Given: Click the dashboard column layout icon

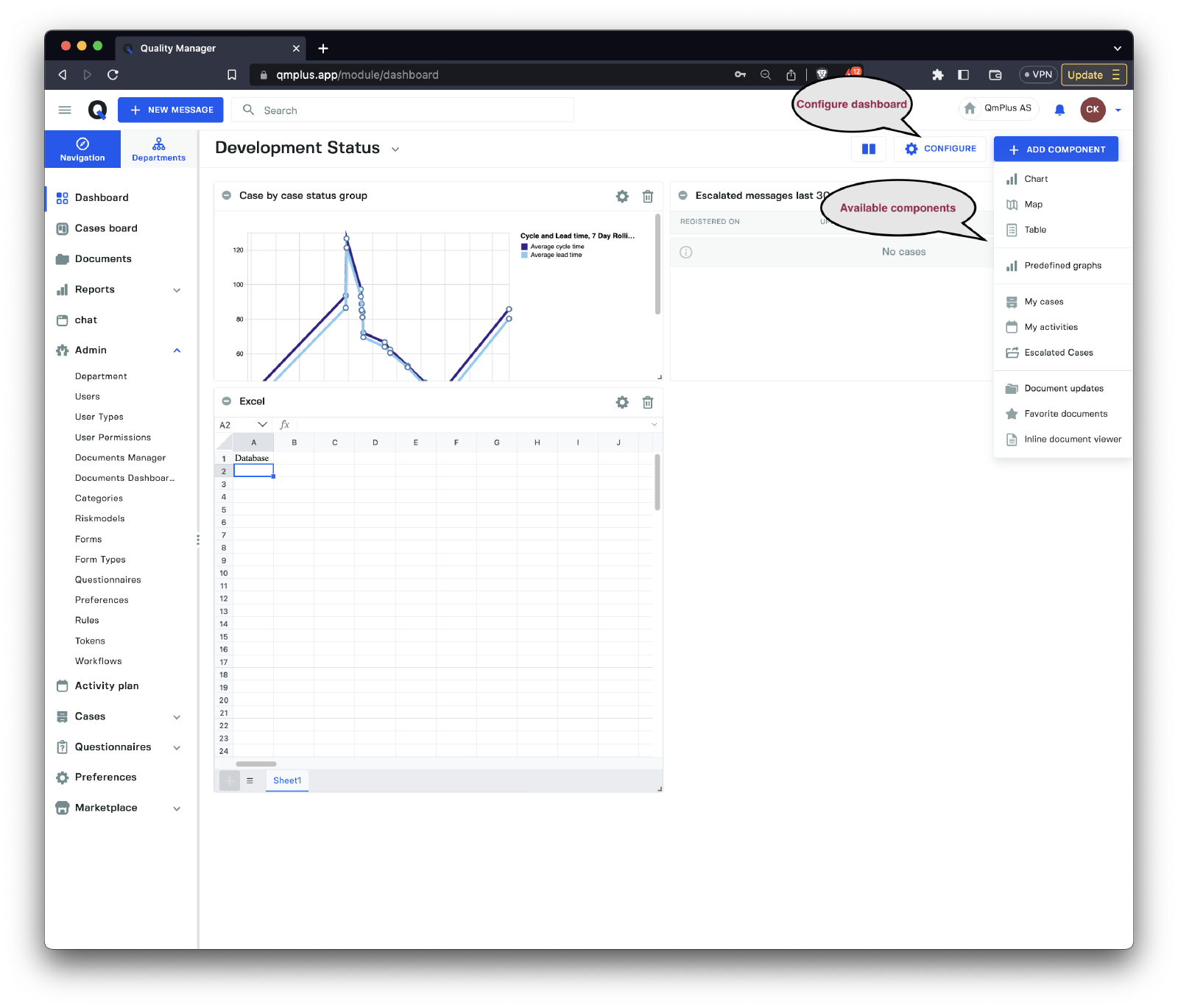Looking at the screenshot, I should click(869, 149).
